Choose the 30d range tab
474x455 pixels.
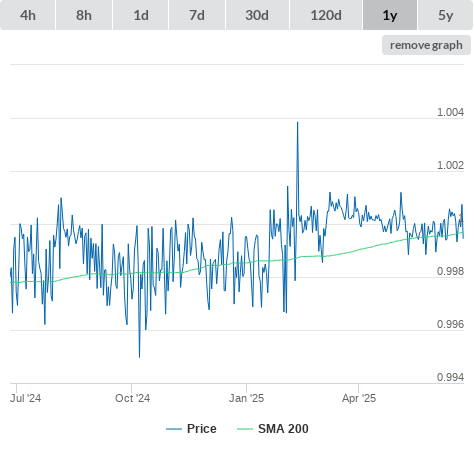257,15
